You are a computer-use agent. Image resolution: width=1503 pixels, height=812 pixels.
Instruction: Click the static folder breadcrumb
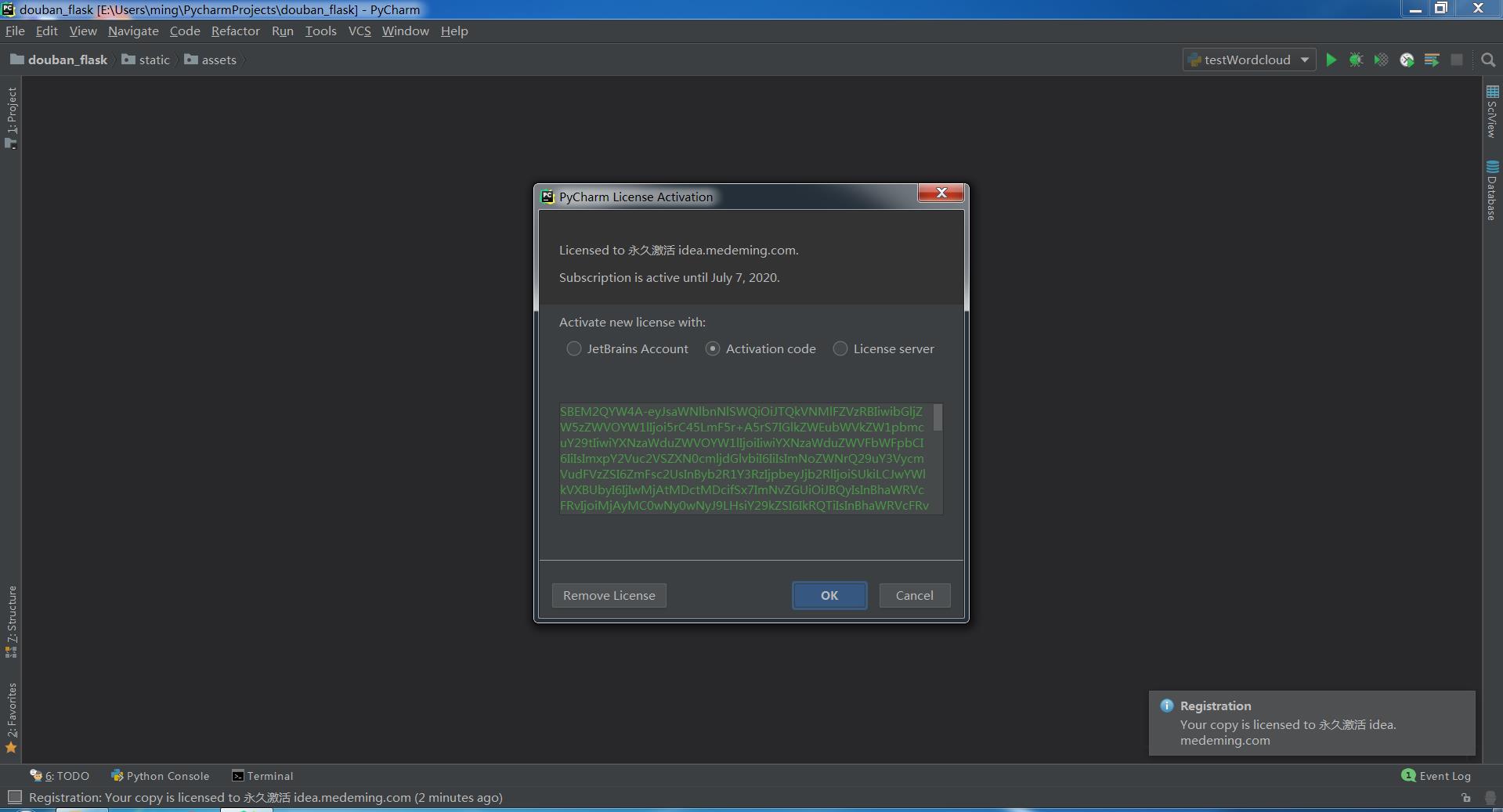coord(146,60)
